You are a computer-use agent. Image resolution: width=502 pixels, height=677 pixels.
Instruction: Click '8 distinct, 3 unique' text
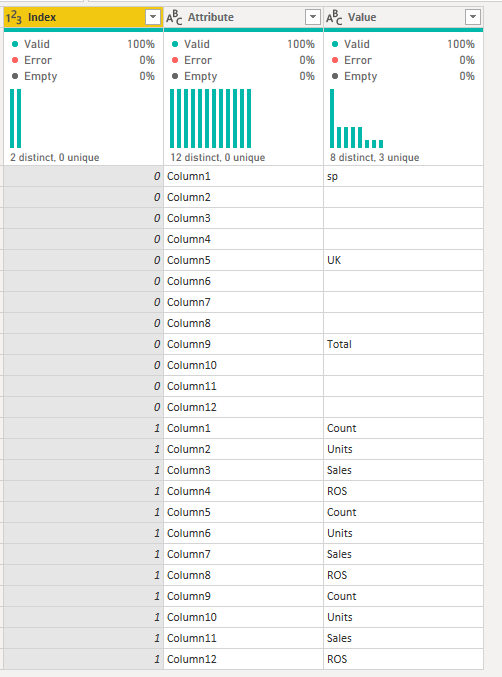[375, 157]
